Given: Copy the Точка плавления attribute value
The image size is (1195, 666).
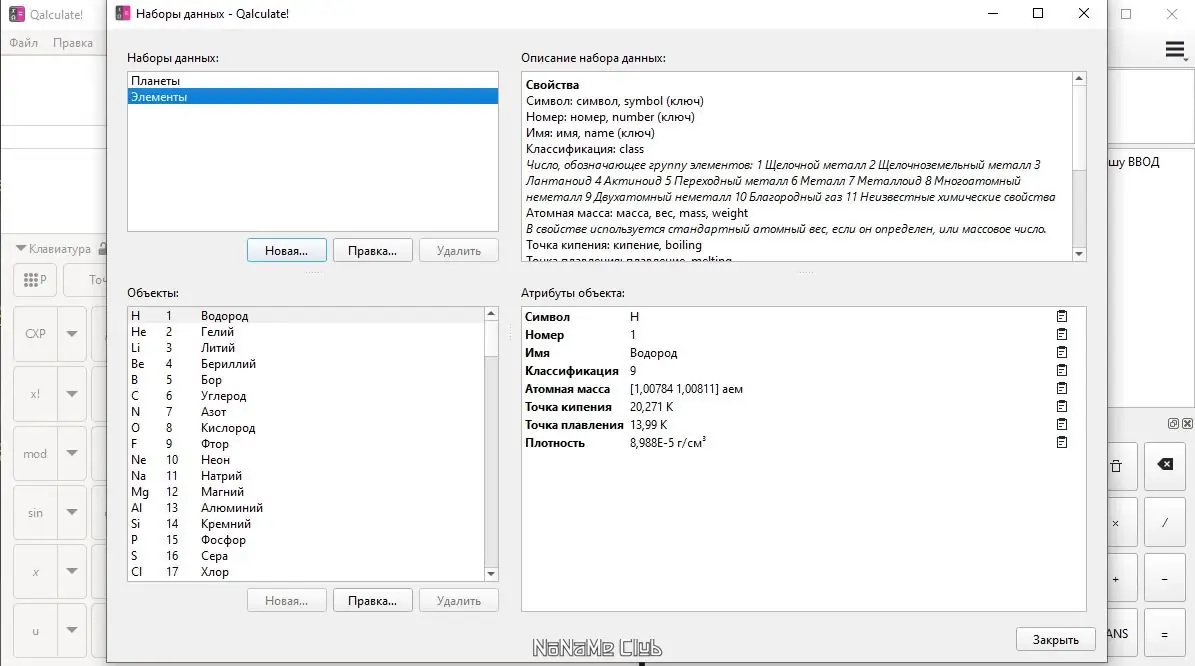Looking at the screenshot, I should (1062, 424).
